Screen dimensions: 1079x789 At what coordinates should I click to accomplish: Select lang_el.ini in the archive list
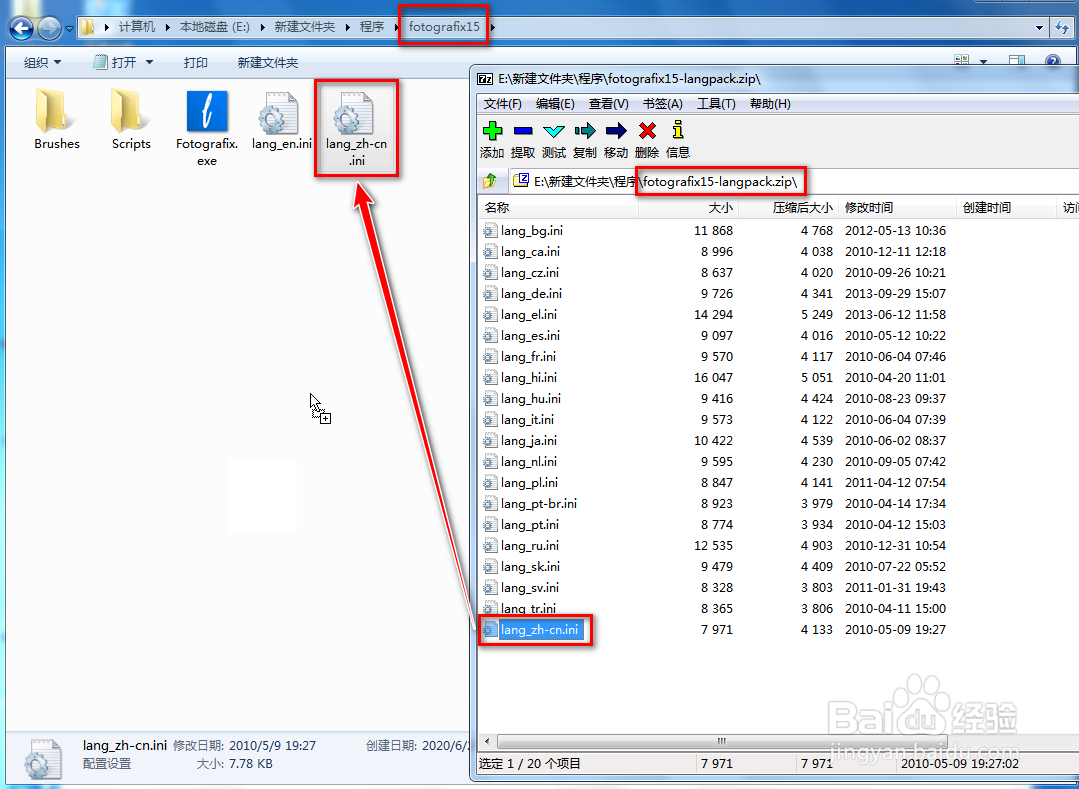528,314
